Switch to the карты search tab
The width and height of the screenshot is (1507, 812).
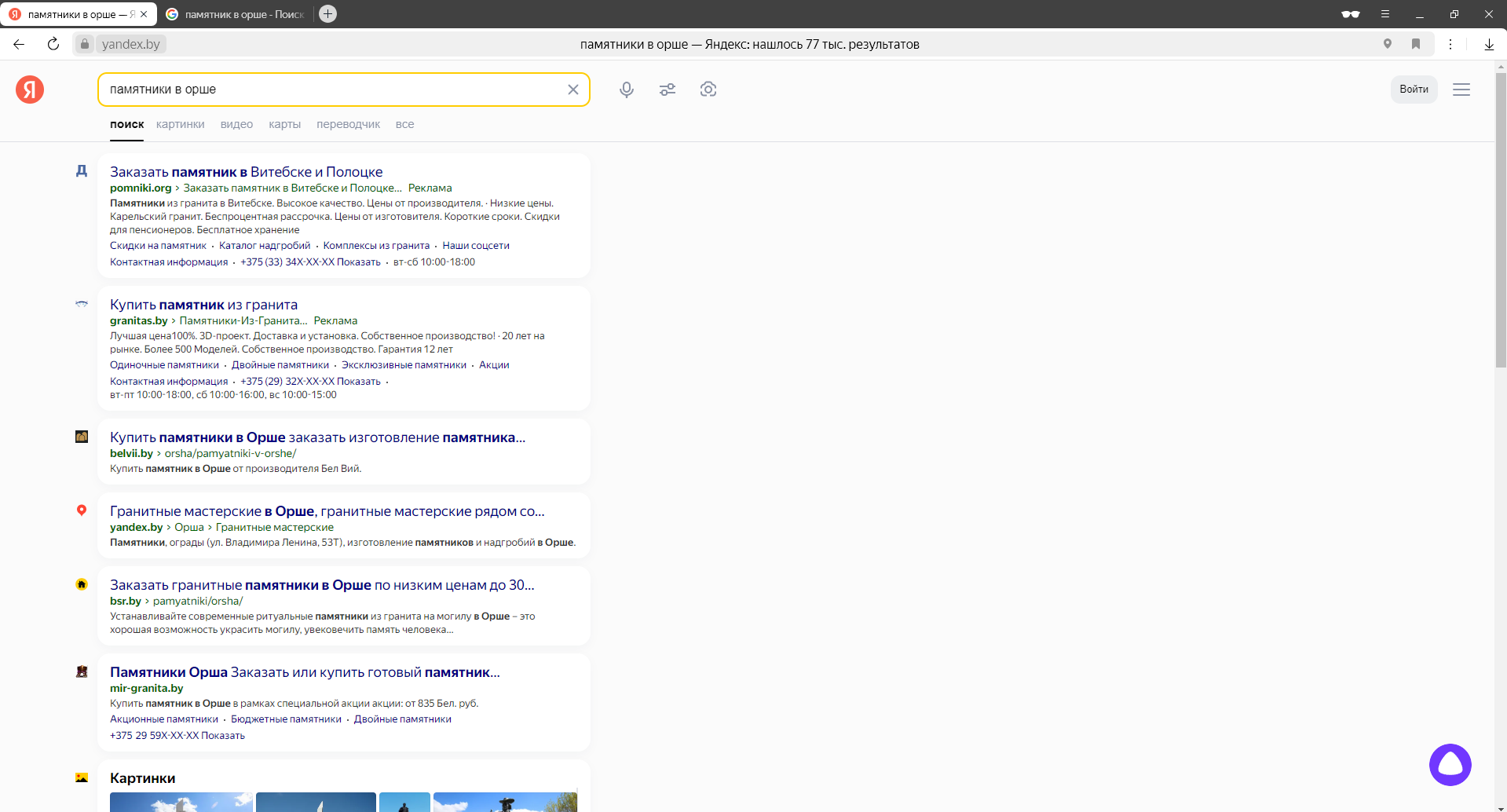tap(285, 124)
